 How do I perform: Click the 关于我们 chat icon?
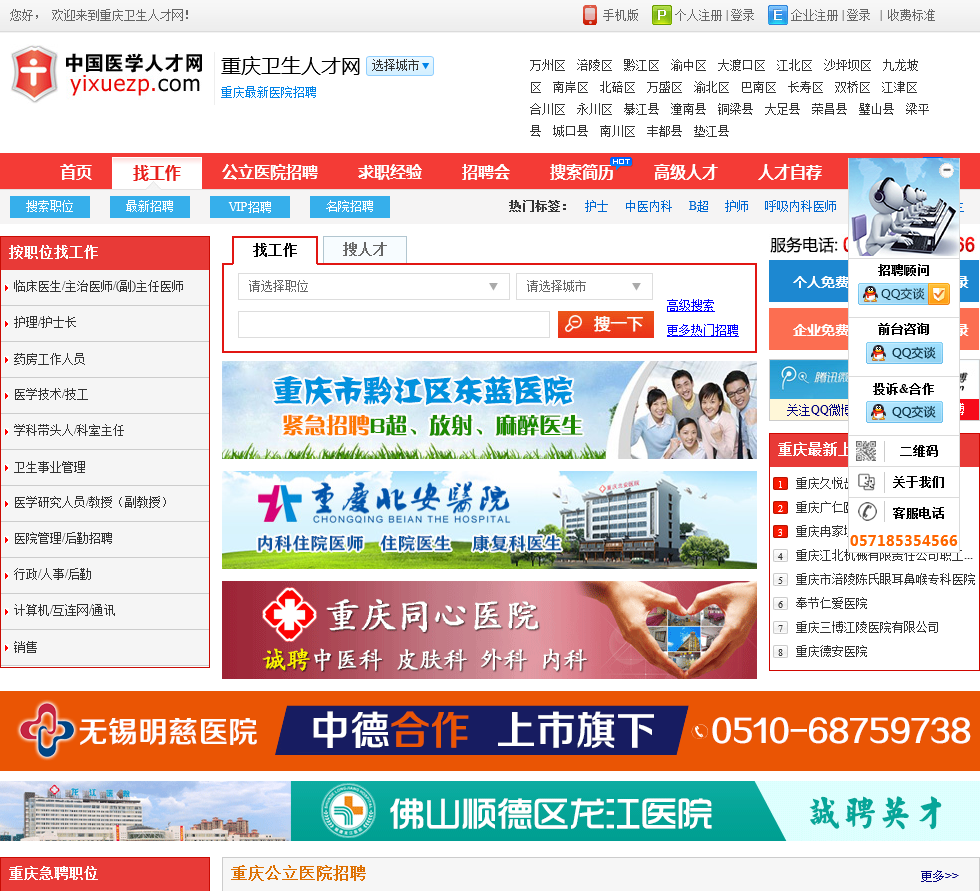coord(866,482)
